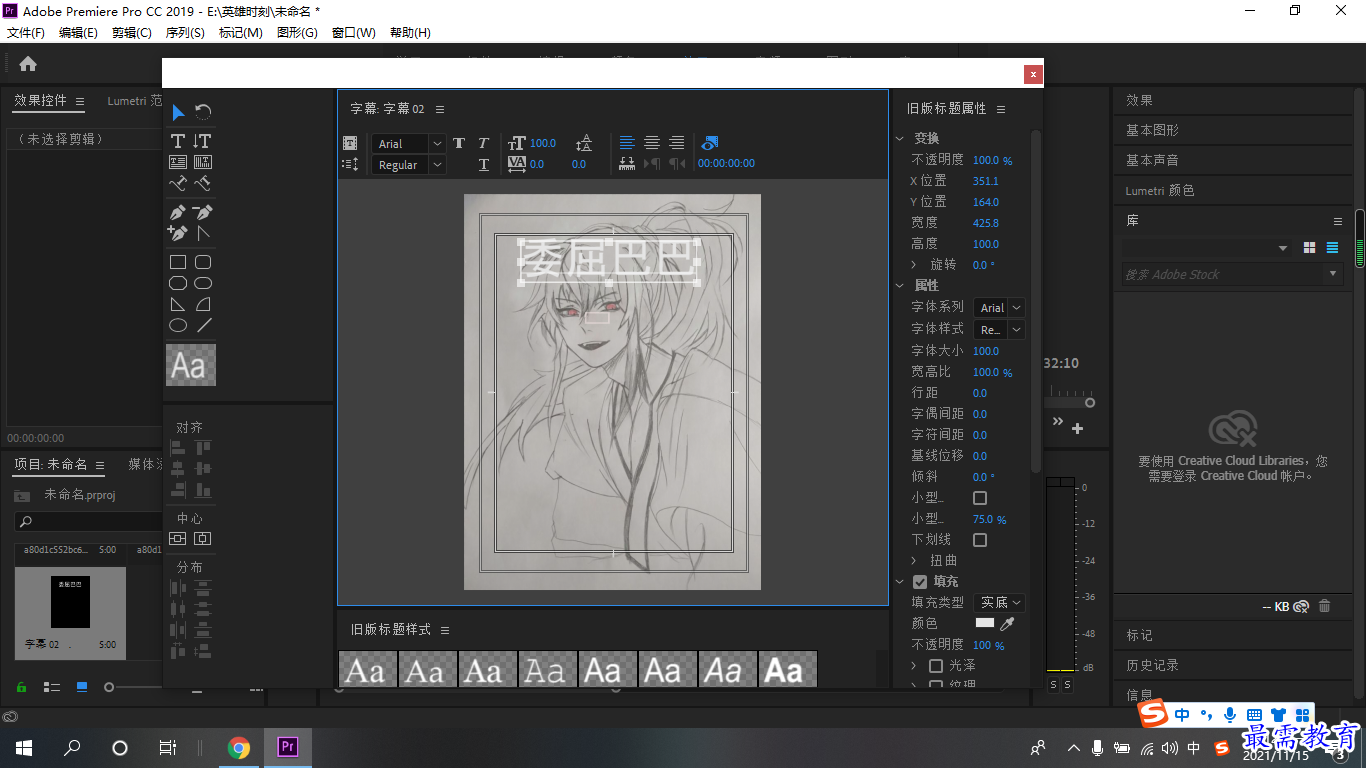Select the horizontal Area Type tool

pyautogui.click(x=178, y=162)
